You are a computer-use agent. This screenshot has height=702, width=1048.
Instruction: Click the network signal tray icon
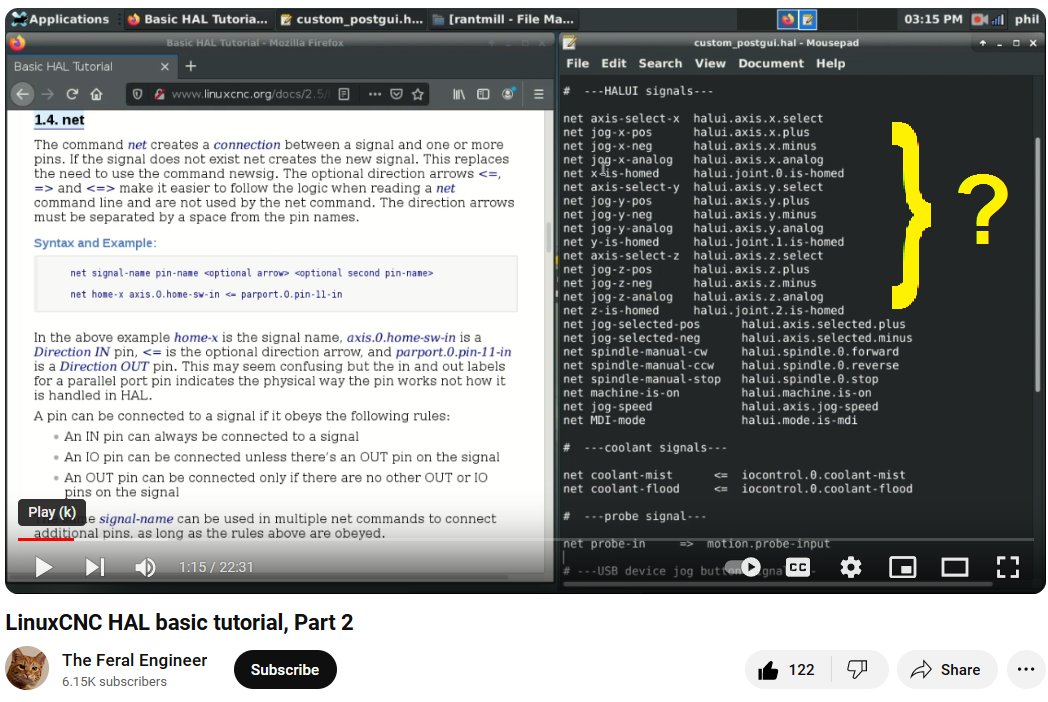coord(997,19)
